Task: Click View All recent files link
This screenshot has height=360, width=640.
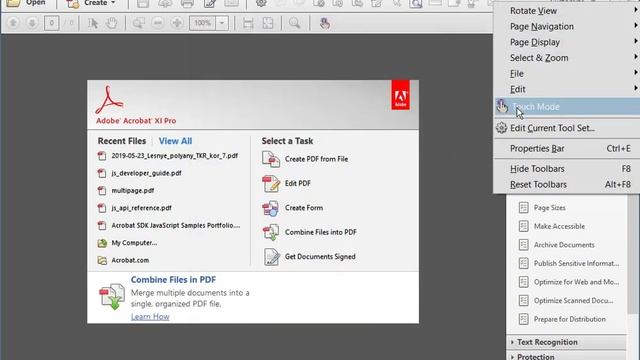Action: 175,141
